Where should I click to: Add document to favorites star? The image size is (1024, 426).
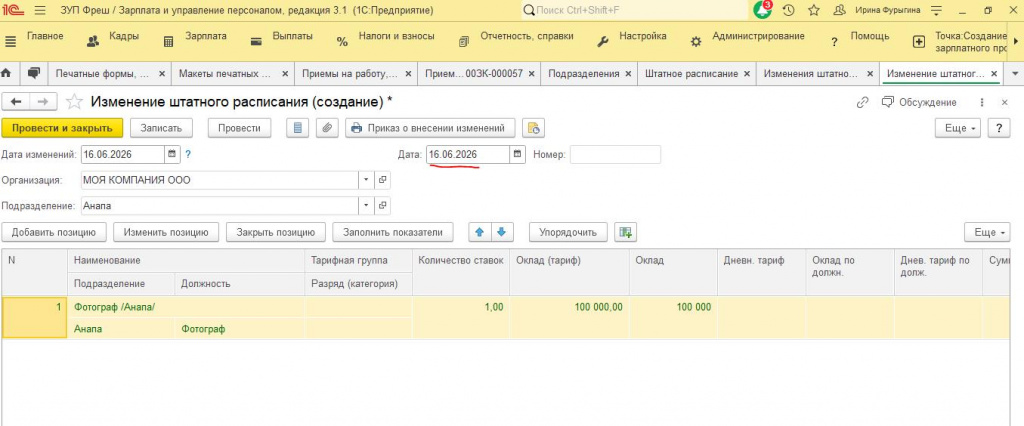[x=75, y=102]
